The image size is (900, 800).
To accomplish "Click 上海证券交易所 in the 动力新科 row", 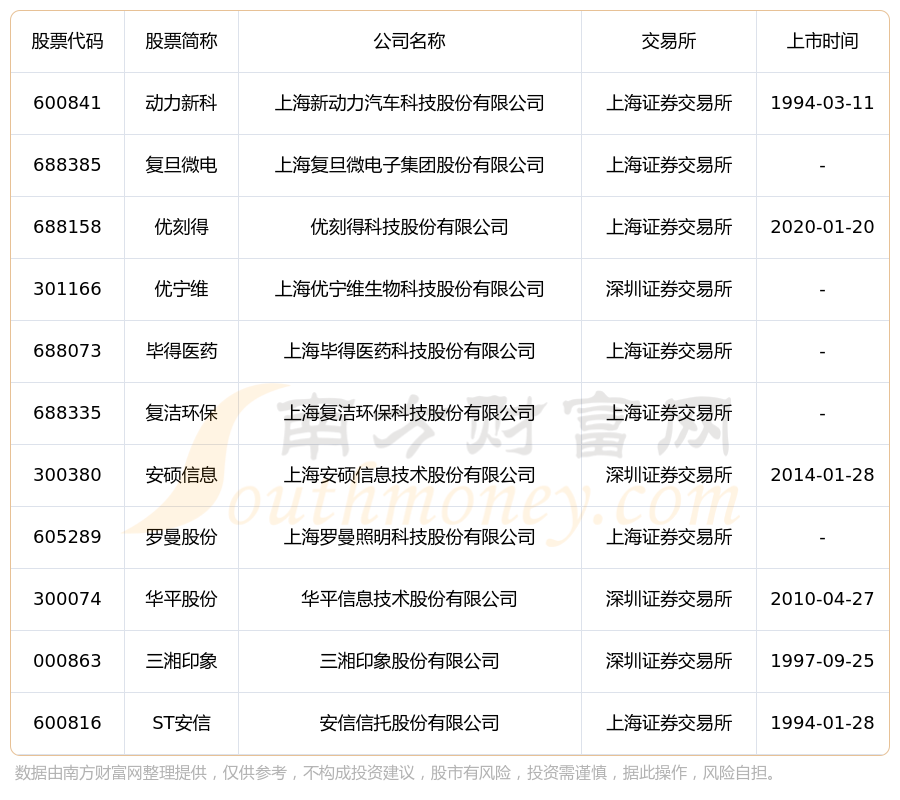I will coord(669,103).
